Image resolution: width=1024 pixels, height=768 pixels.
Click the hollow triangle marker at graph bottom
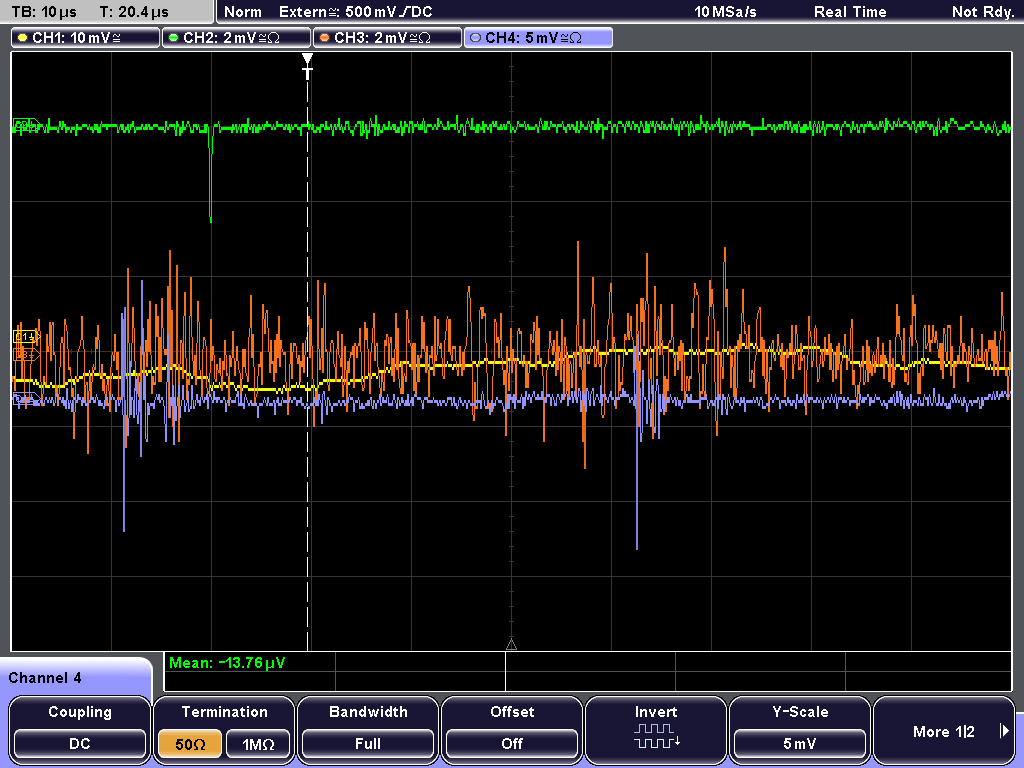pyautogui.click(x=511, y=645)
